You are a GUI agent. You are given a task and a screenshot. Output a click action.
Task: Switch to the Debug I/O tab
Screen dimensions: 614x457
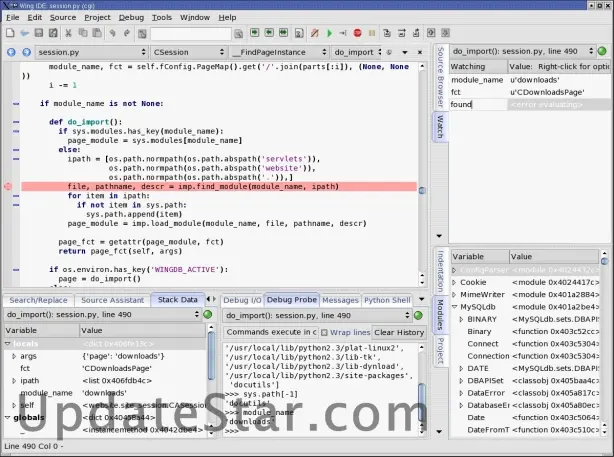(242, 300)
